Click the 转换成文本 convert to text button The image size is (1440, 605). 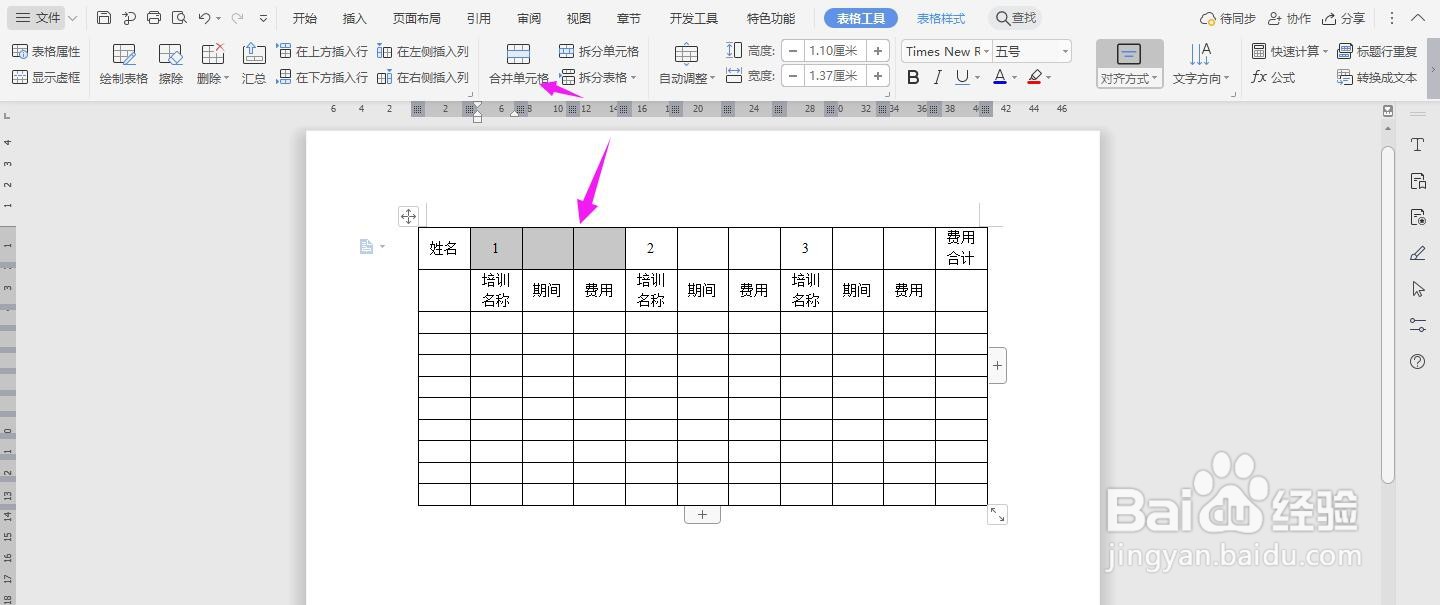click(x=1377, y=77)
